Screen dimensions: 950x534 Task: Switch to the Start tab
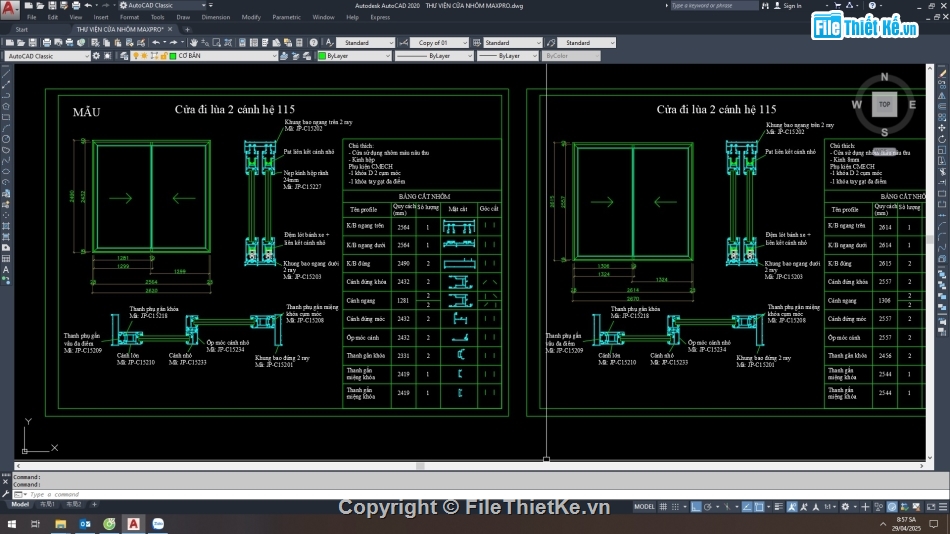(x=22, y=29)
